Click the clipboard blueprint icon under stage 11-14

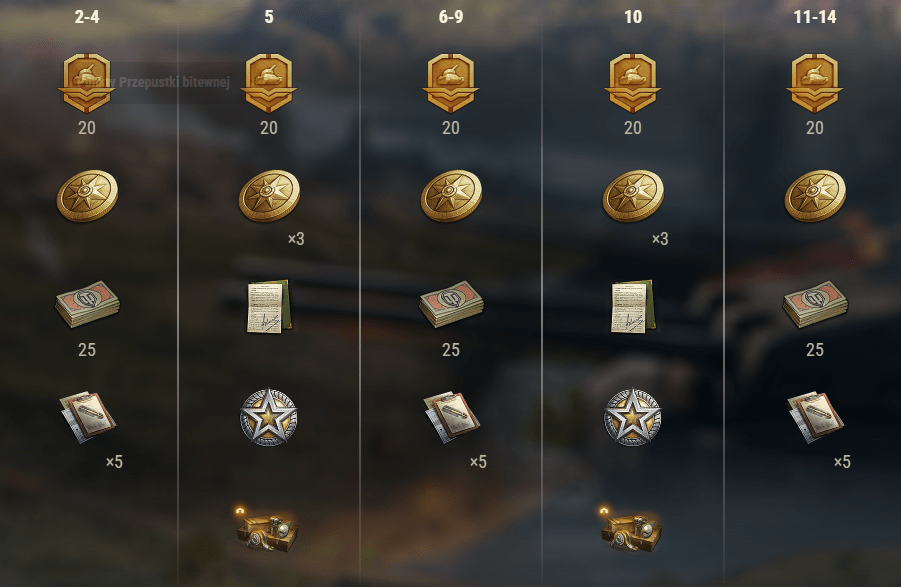[x=815, y=417]
